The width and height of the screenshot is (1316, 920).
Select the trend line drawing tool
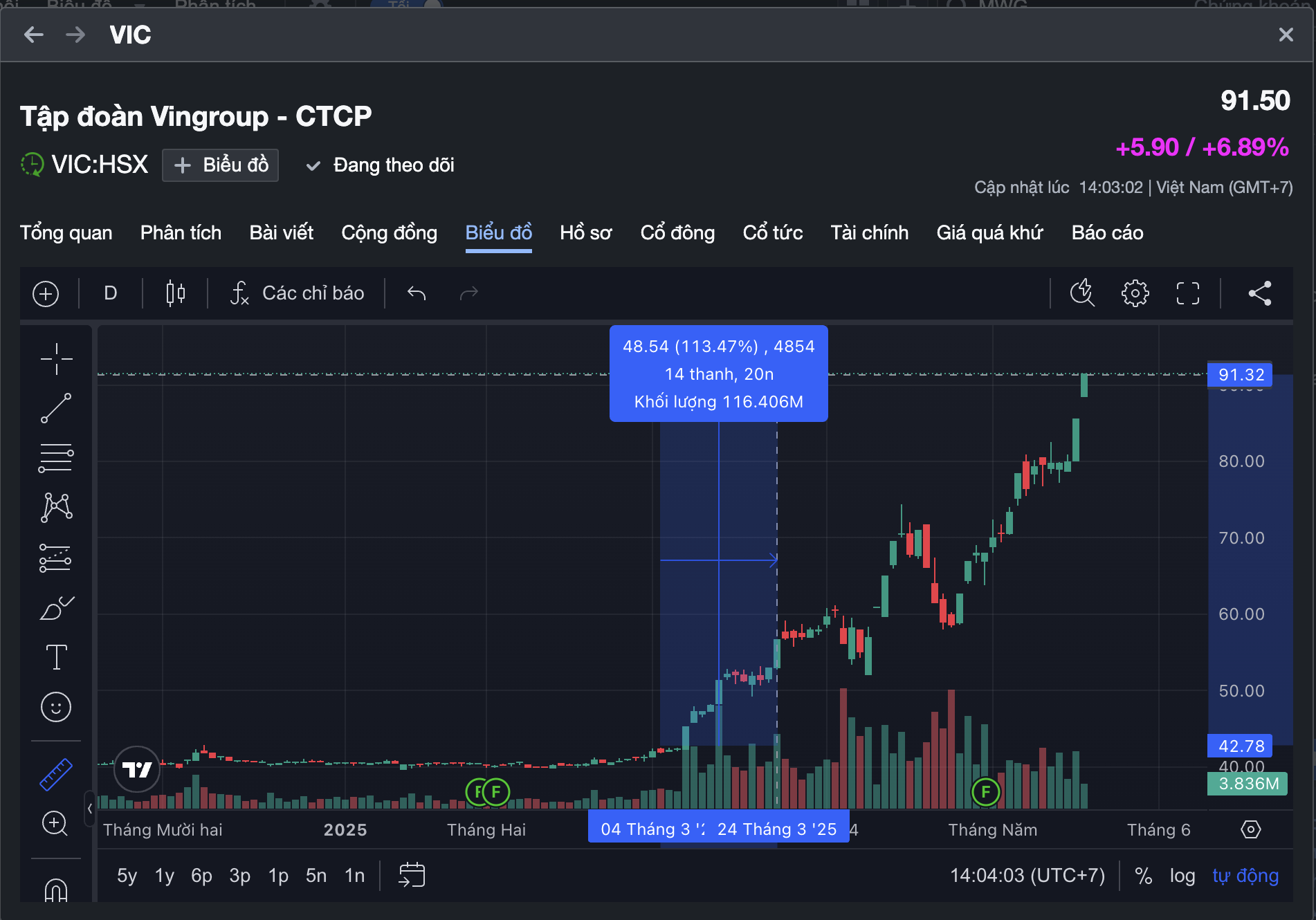[x=56, y=408]
